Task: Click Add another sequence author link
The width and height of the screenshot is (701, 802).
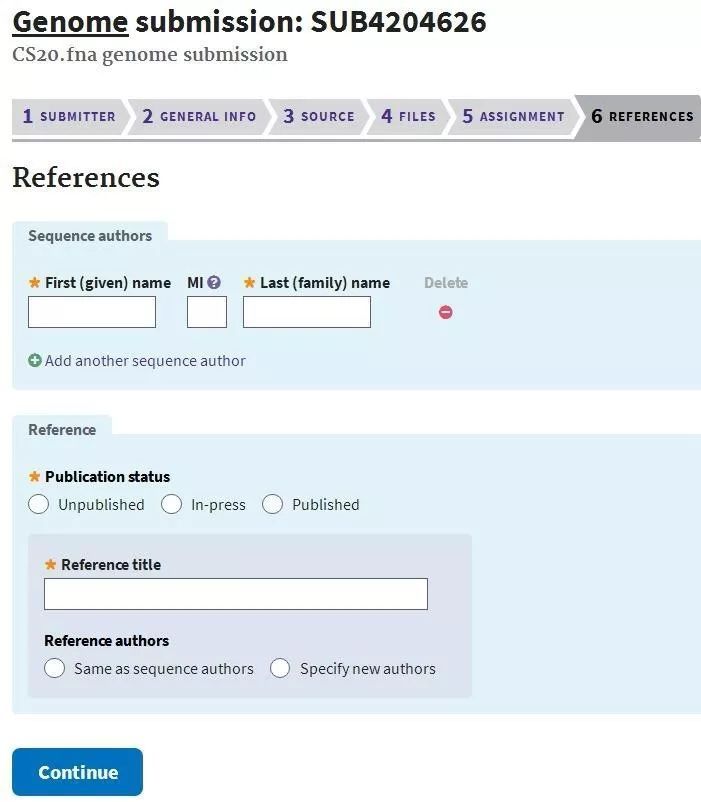Action: [145, 361]
